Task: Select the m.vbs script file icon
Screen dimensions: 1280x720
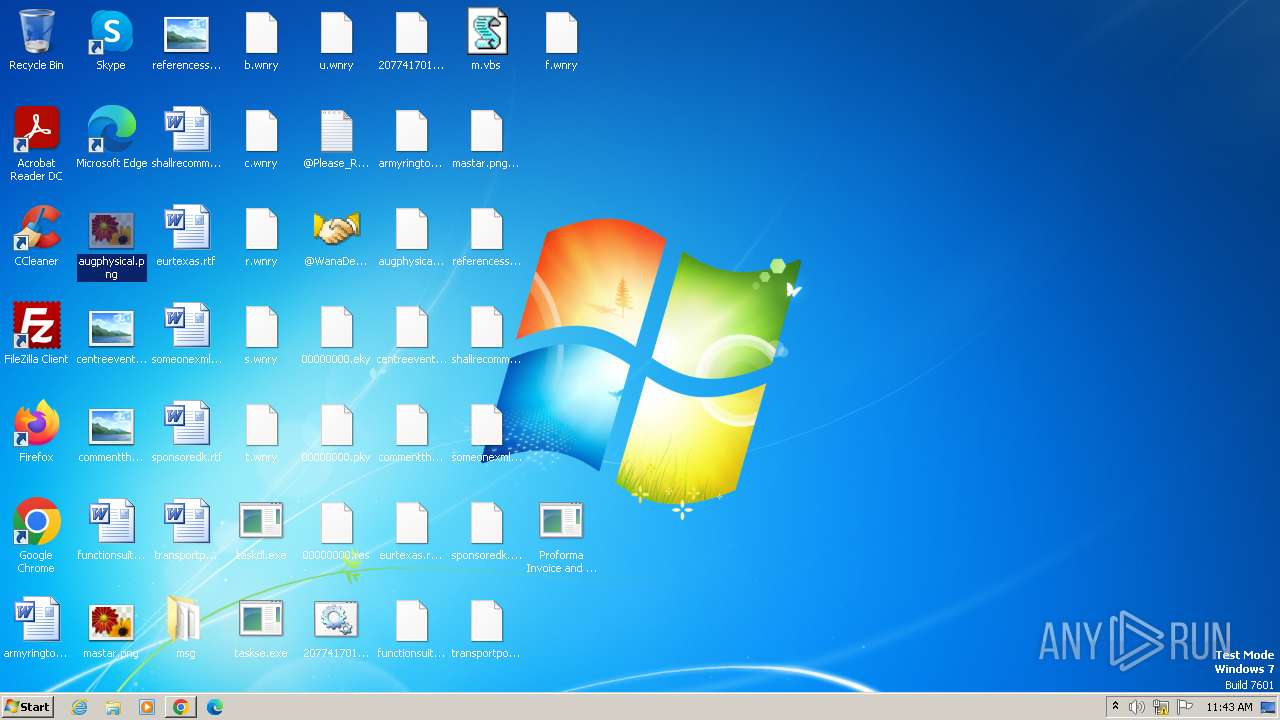Action: click(486, 41)
